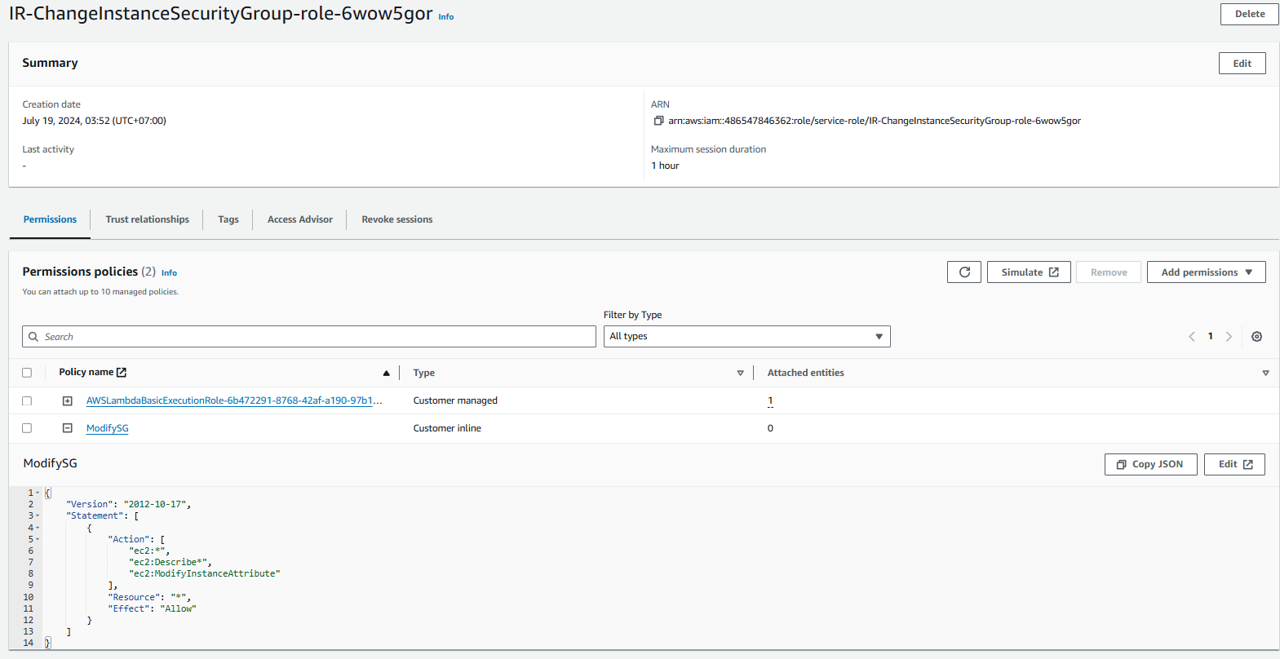Copy the role ARN with copy icon
The image size is (1280, 659).
tap(658, 121)
